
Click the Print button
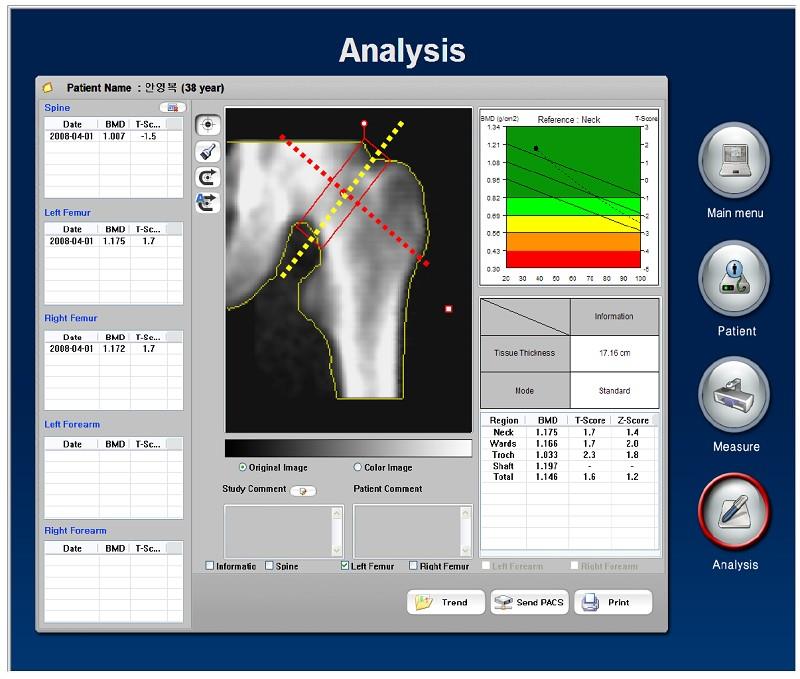click(612, 602)
